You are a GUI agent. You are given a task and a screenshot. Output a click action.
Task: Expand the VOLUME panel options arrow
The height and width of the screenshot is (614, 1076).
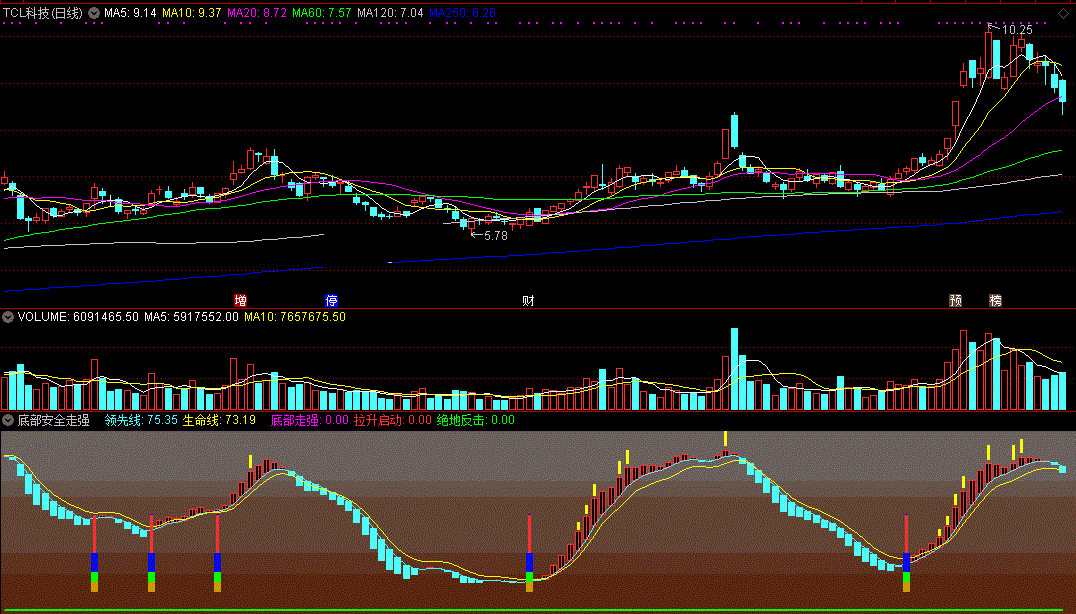[8, 317]
